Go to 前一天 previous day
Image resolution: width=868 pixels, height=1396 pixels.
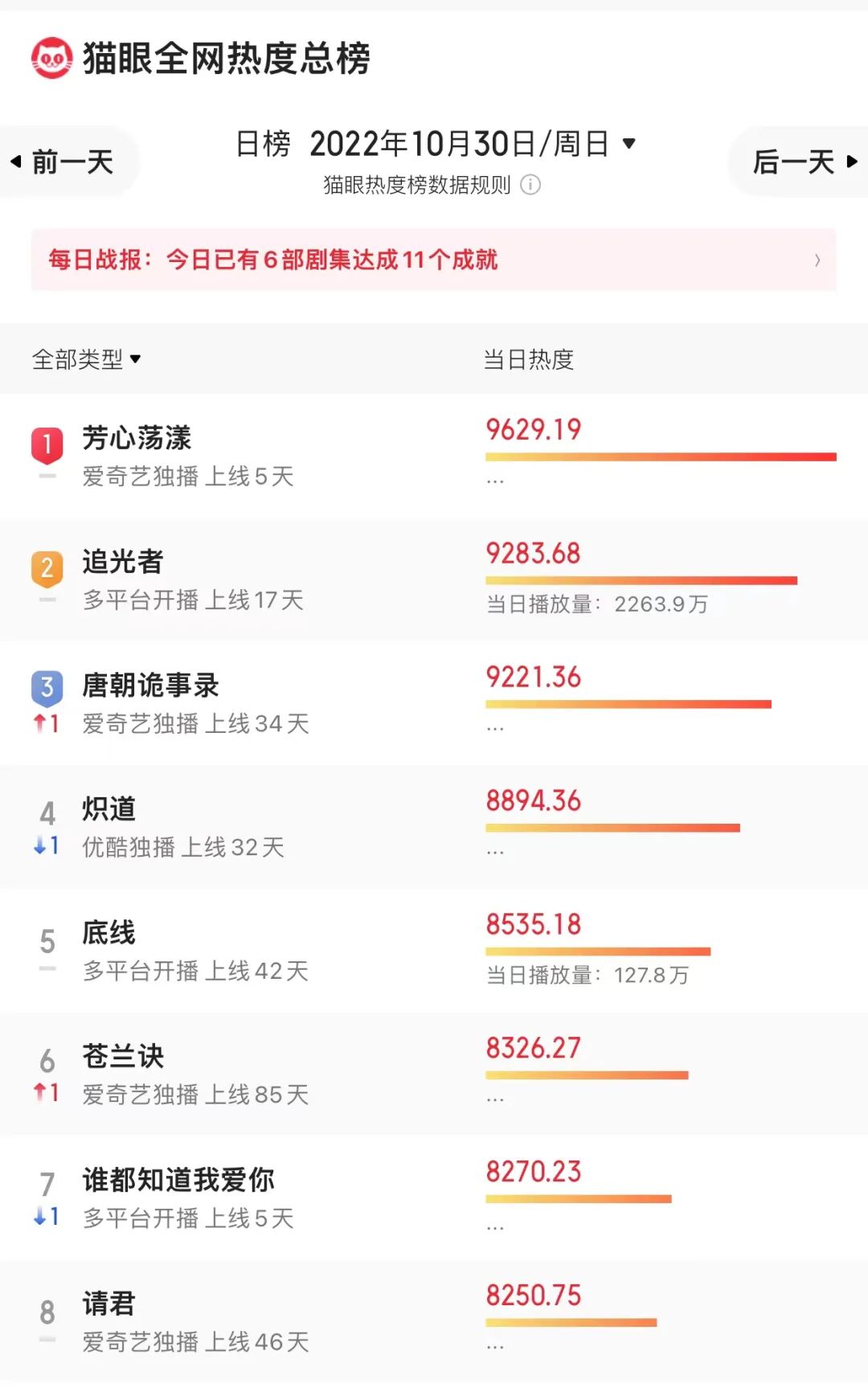(x=72, y=162)
